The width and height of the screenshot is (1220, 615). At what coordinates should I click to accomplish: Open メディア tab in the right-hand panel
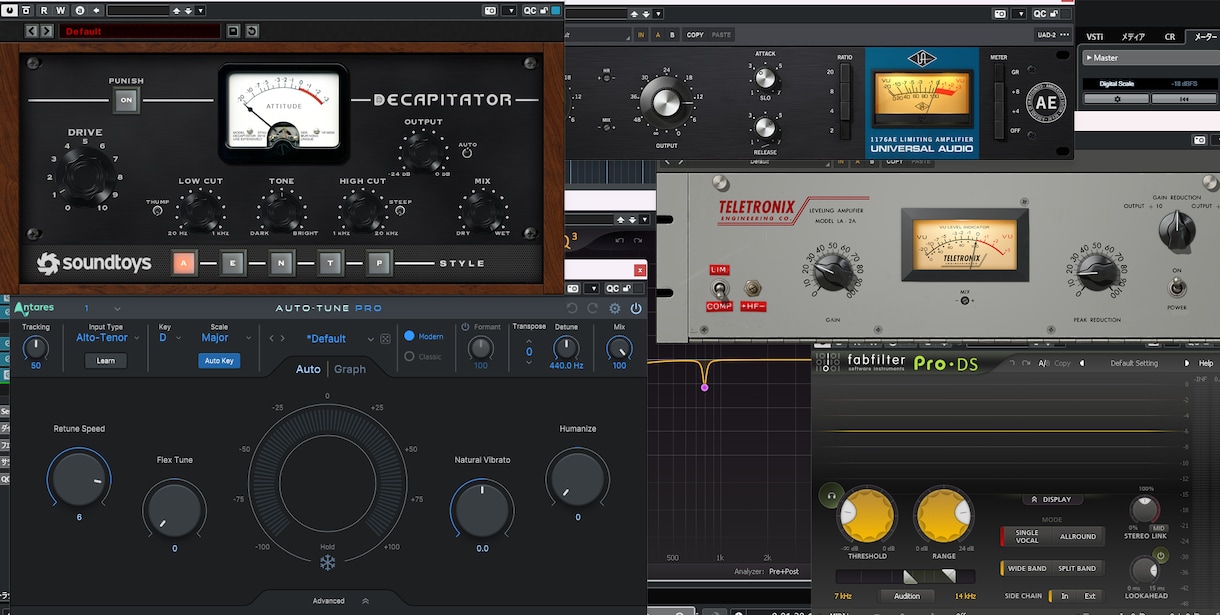coord(1133,36)
